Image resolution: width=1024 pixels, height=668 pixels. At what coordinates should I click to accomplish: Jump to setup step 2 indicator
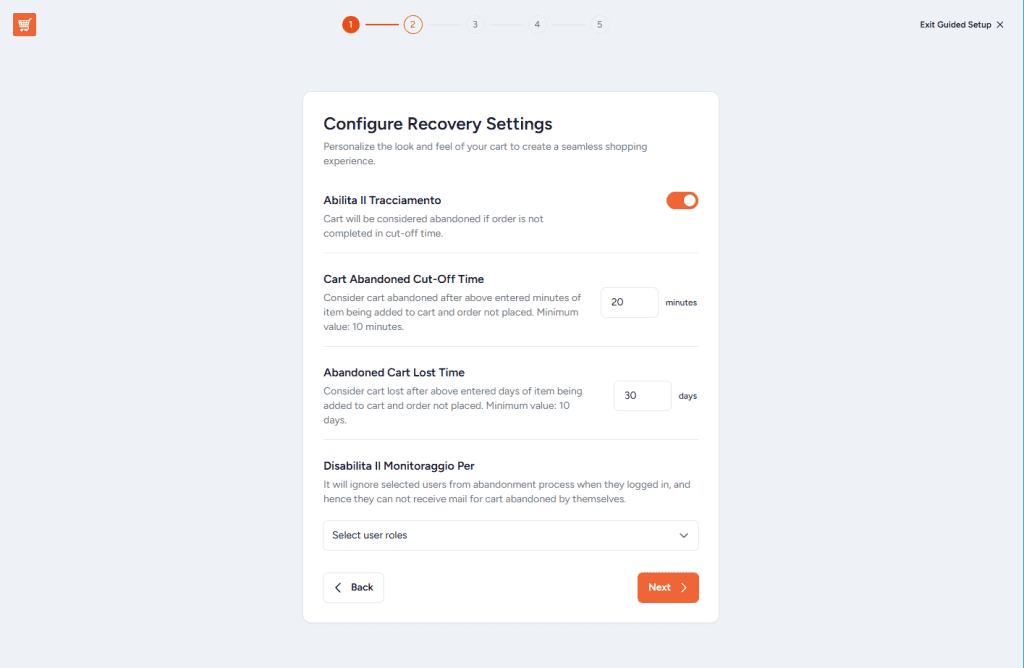pyautogui.click(x=413, y=25)
